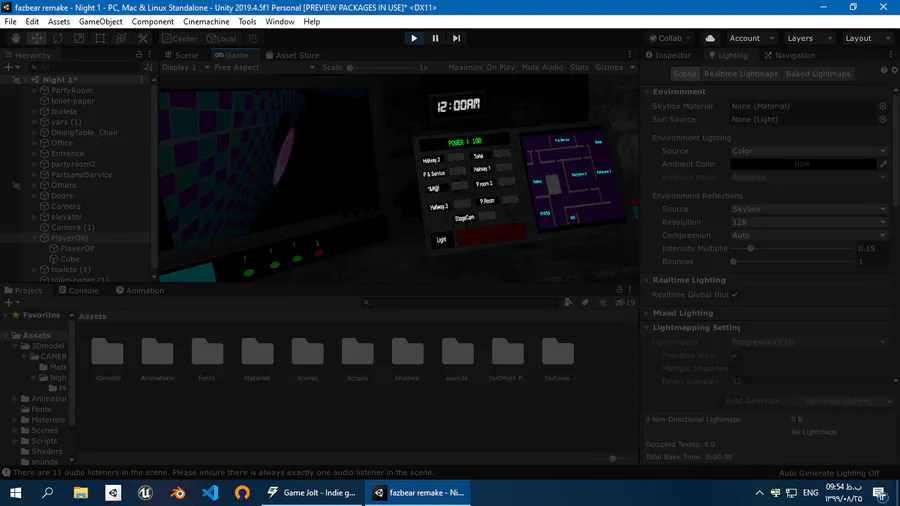Open the custom editor tools icon

142,38
